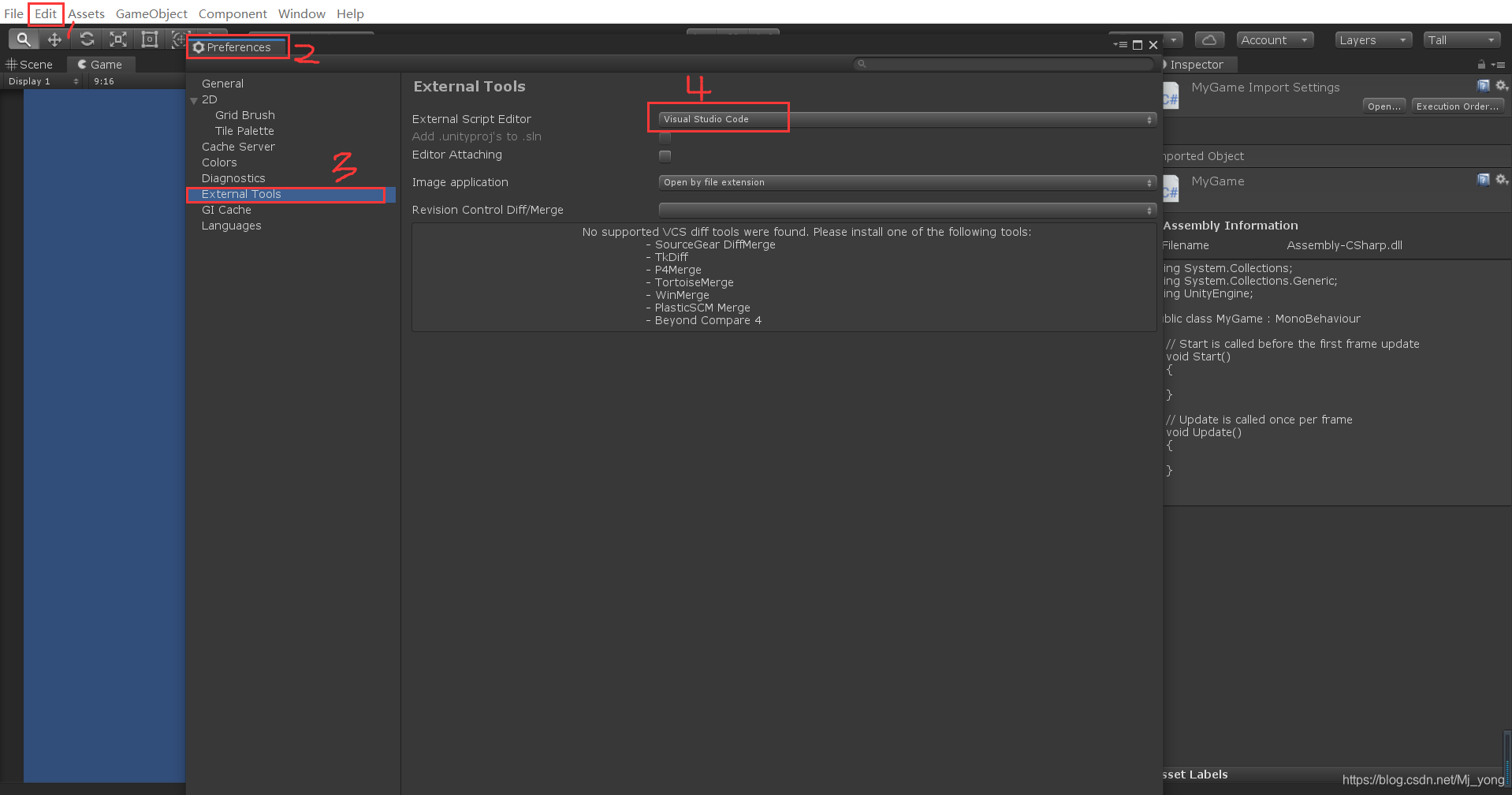Select Grid Brush preferences
Viewport: 1512px width, 795px height.
[x=245, y=115]
